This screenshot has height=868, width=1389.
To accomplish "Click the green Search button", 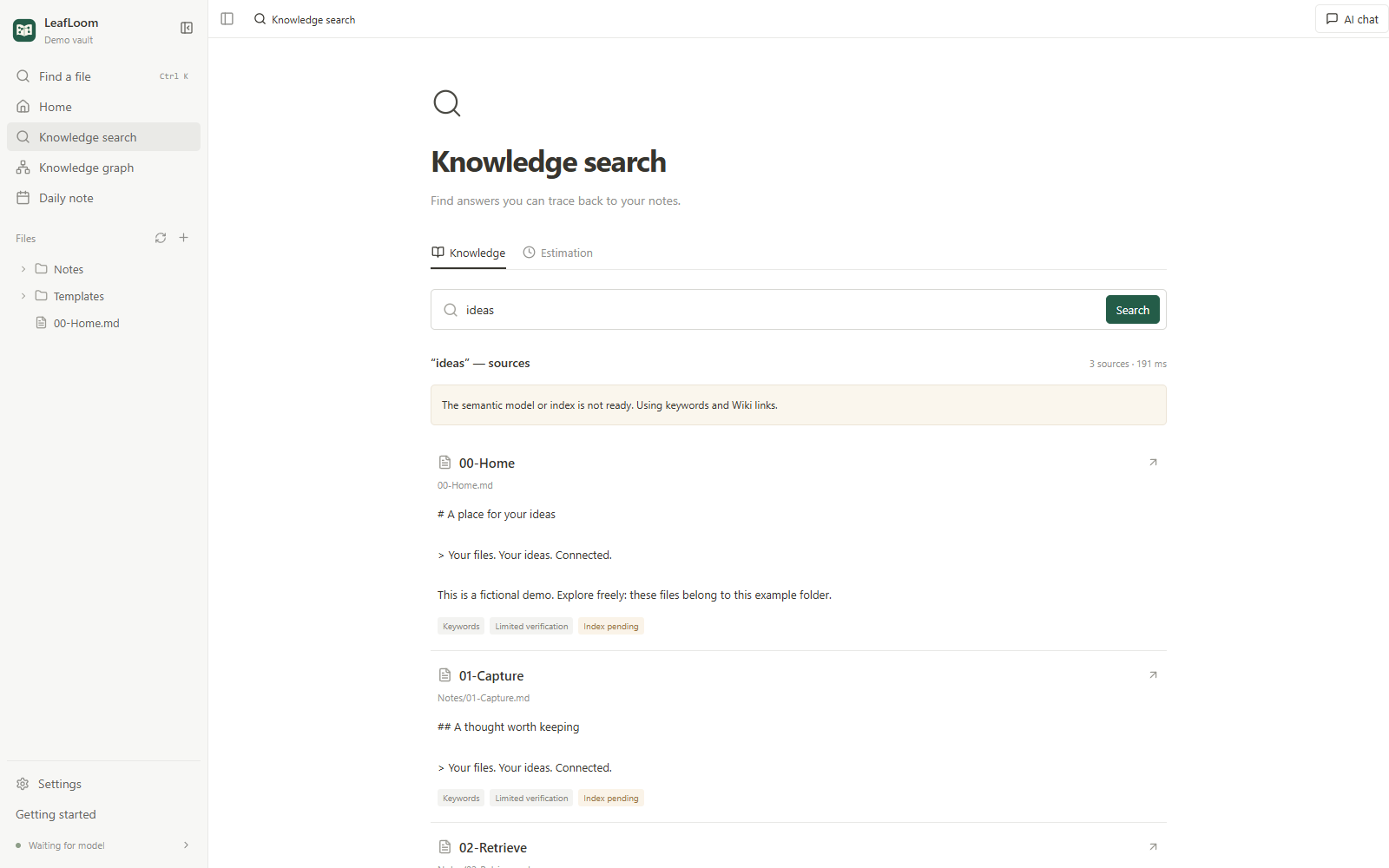I will (x=1133, y=310).
